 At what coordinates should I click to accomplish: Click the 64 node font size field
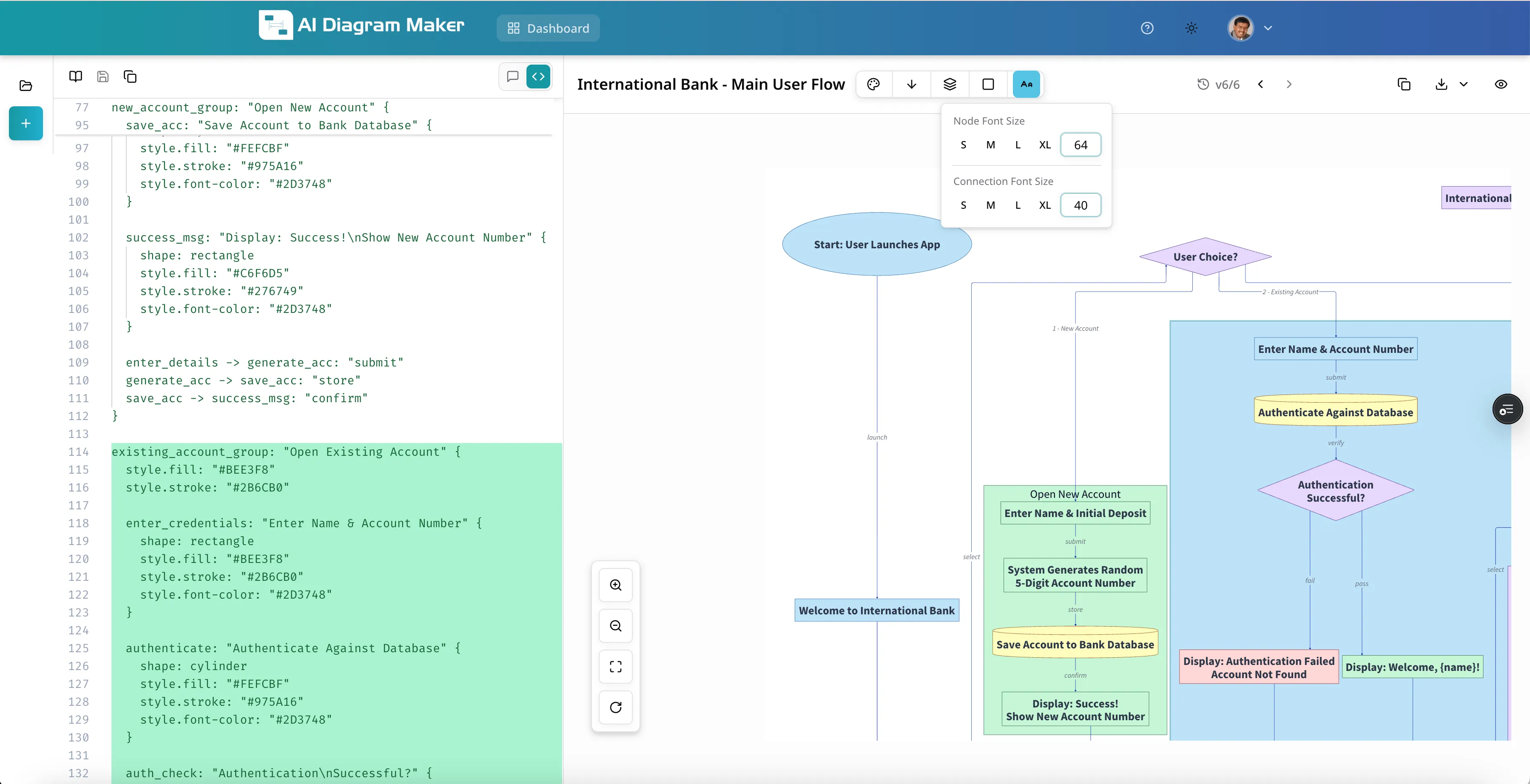[x=1081, y=144]
